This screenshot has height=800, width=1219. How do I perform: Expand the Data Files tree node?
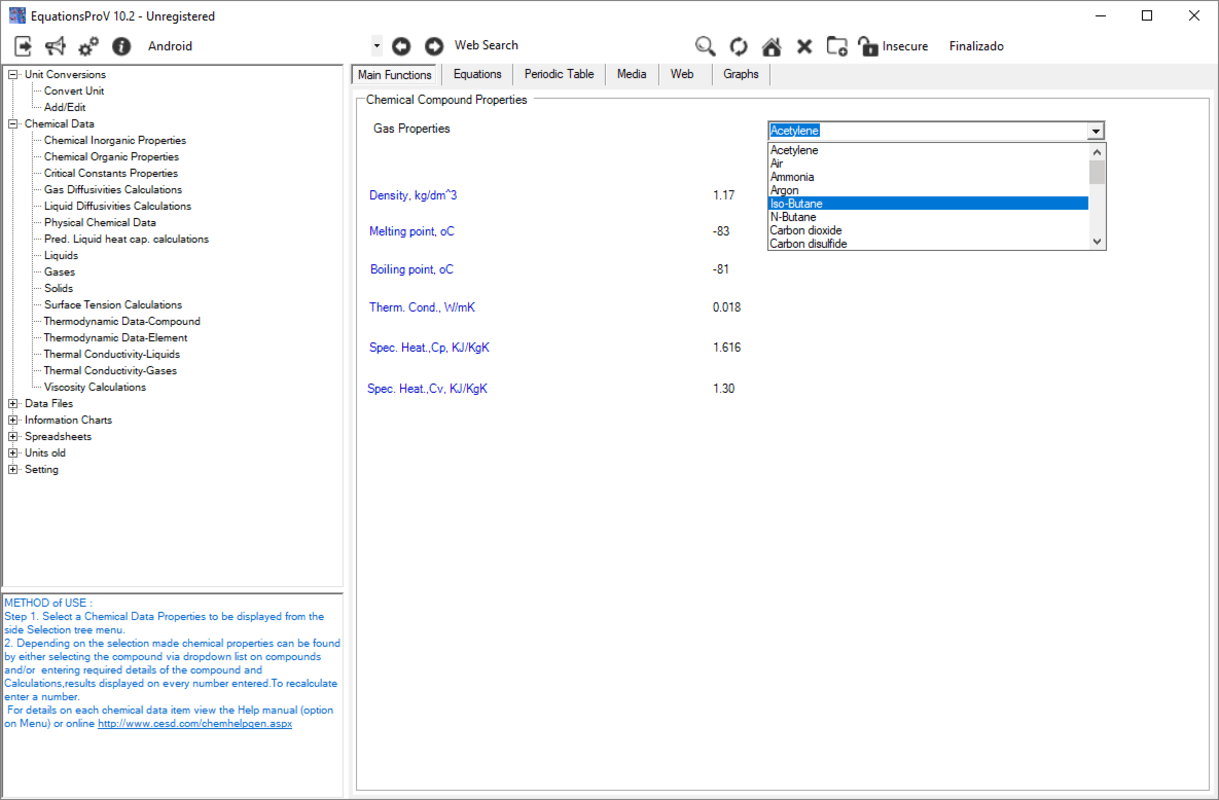click(x=13, y=404)
